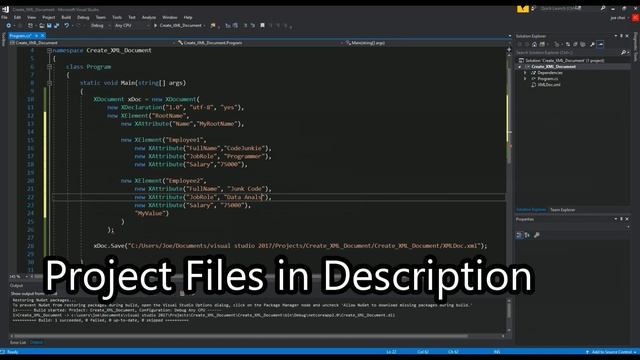Open the Main(string[] args) member dropdown

[x=427, y=42]
